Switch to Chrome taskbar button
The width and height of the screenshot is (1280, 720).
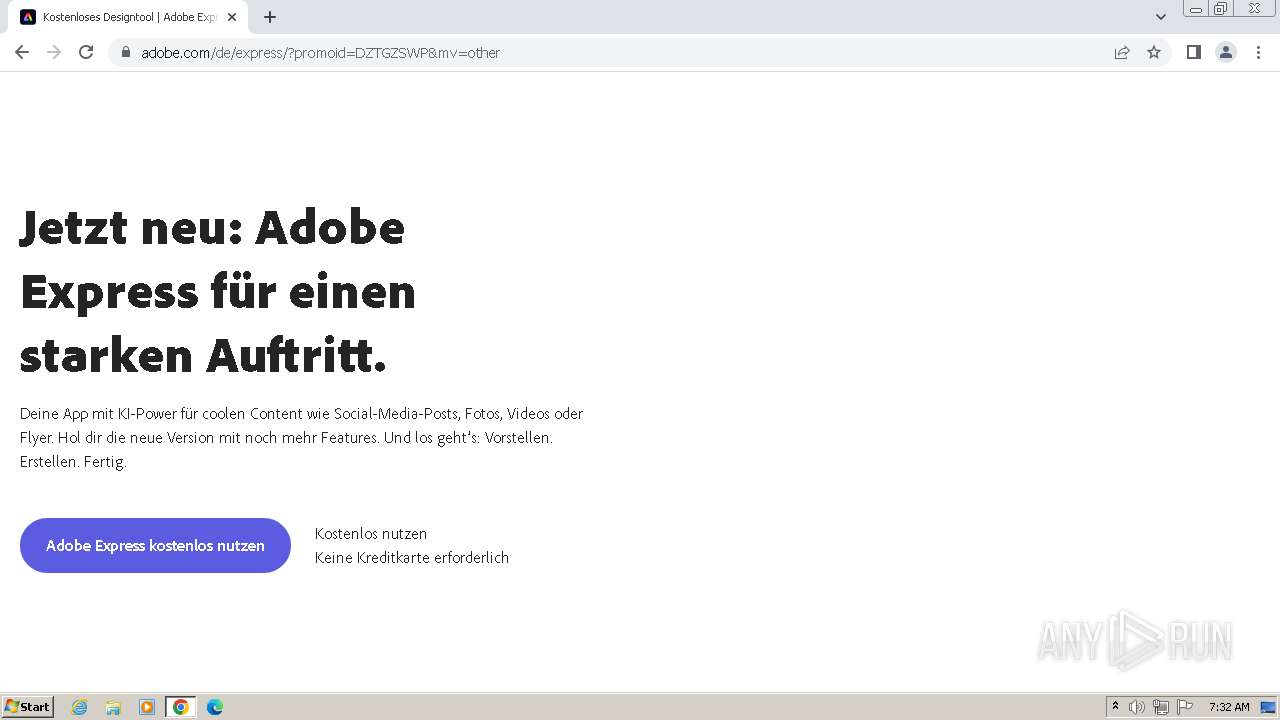click(181, 707)
